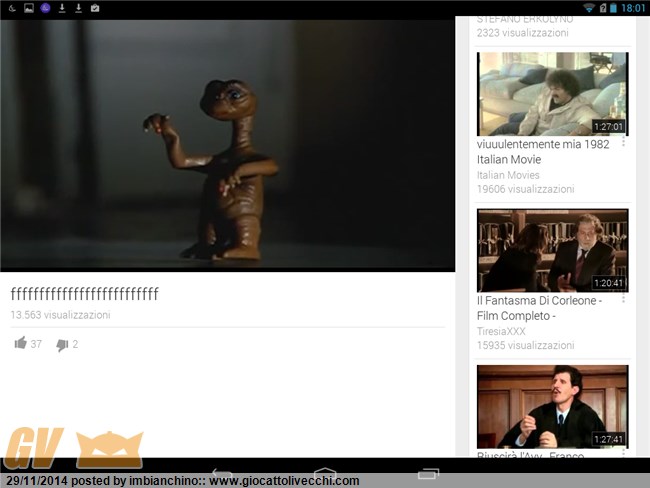Open the moon notification icon in status bar
This screenshot has height=488, width=650.
point(12,8)
